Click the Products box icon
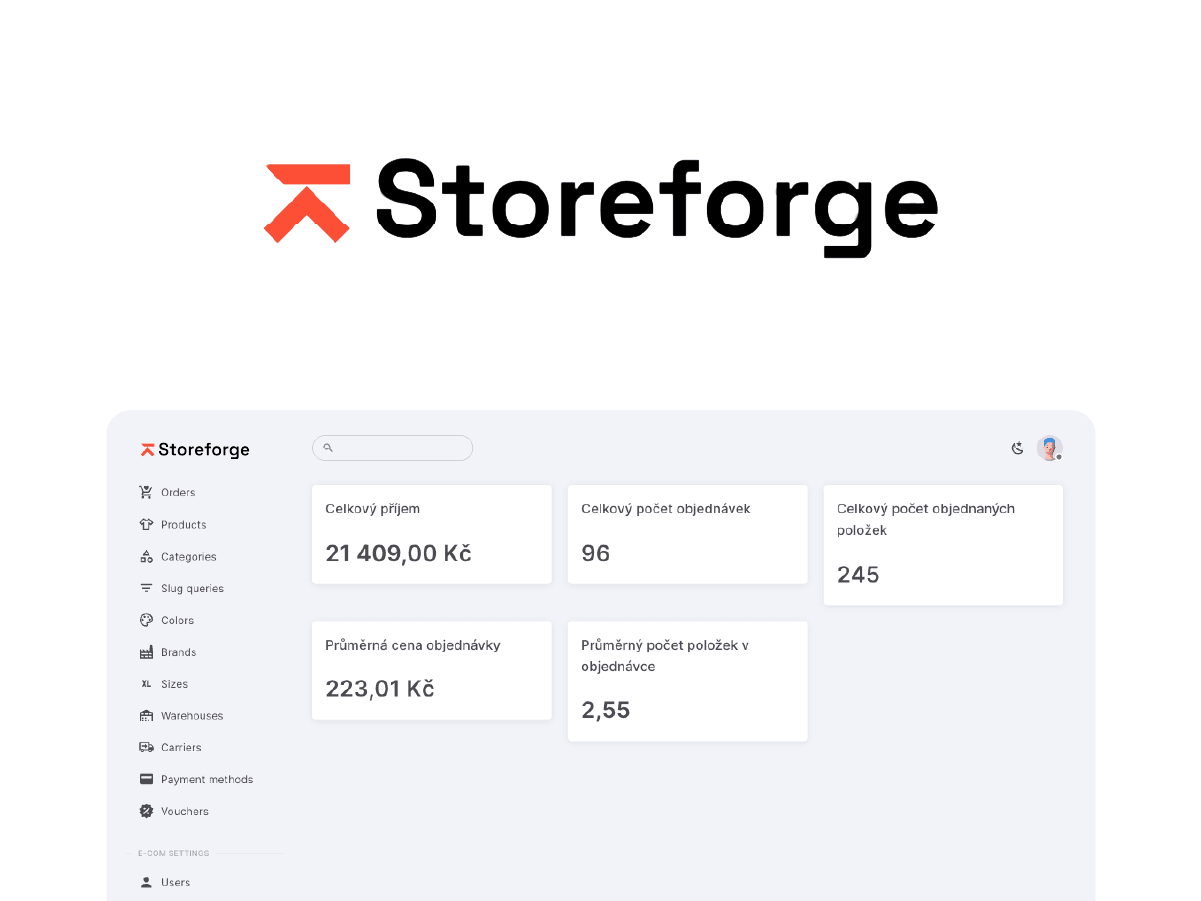This screenshot has width=1201, height=901. [x=144, y=524]
